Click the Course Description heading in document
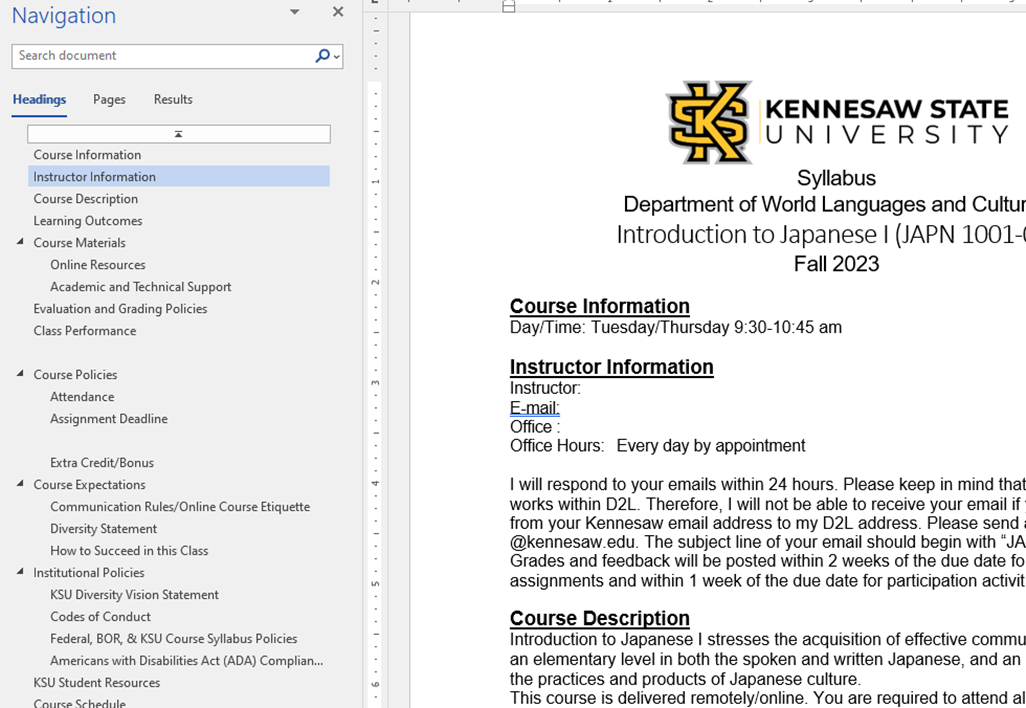This screenshot has height=708, width=1026. pyautogui.click(x=599, y=618)
